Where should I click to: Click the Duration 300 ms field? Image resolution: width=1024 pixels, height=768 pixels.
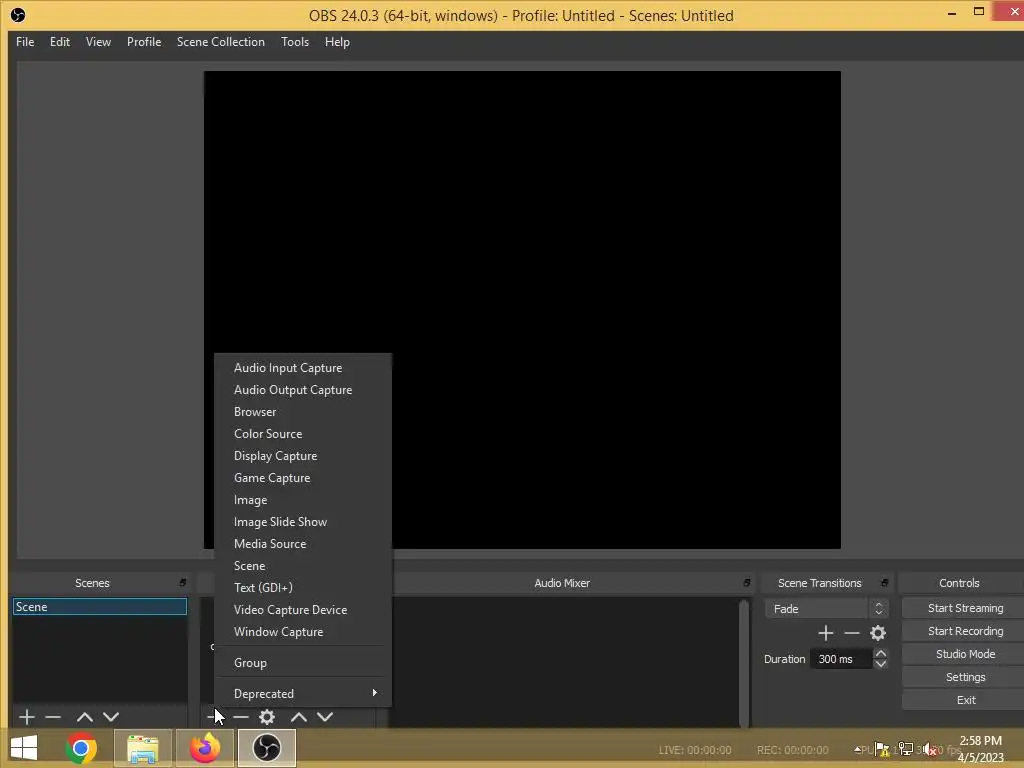pyautogui.click(x=841, y=659)
